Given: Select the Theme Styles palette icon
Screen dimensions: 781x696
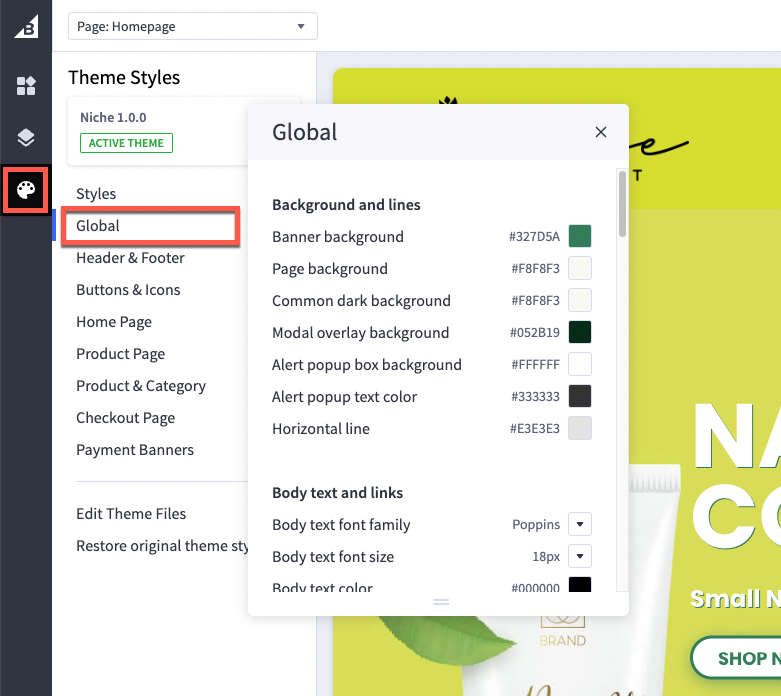Looking at the screenshot, I should point(26,190).
